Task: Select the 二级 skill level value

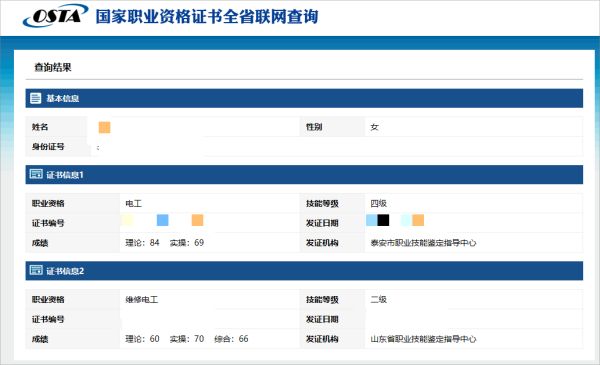Action: coord(378,300)
